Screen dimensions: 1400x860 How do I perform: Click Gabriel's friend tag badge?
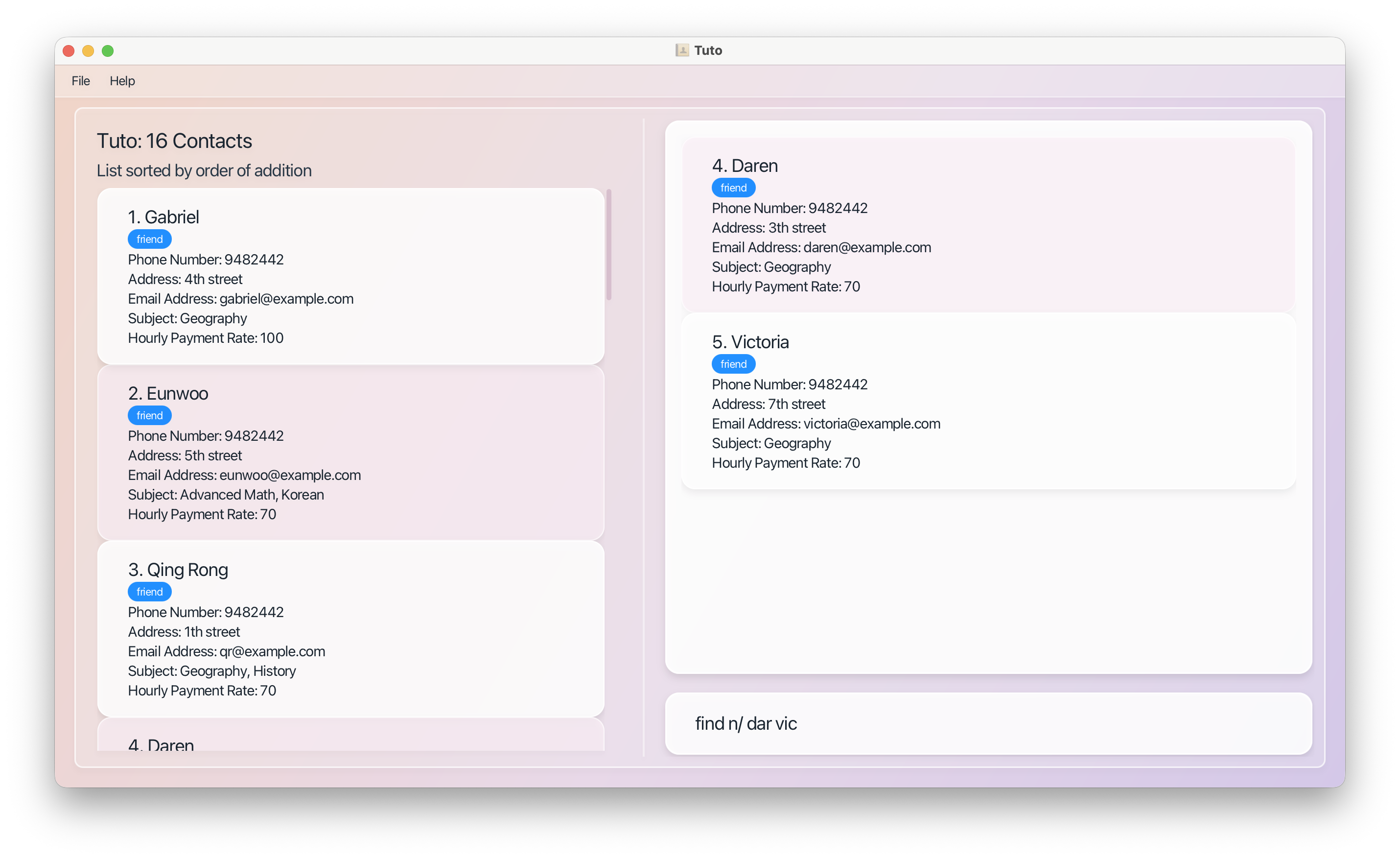pyautogui.click(x=149, y=239)
